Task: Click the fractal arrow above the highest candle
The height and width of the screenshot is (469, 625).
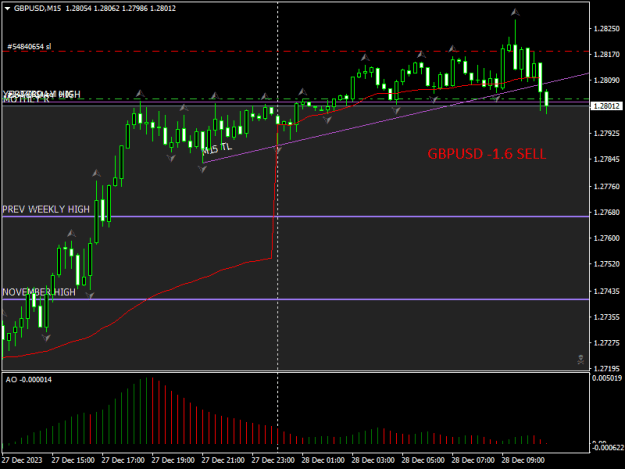Action: [515, 12]
